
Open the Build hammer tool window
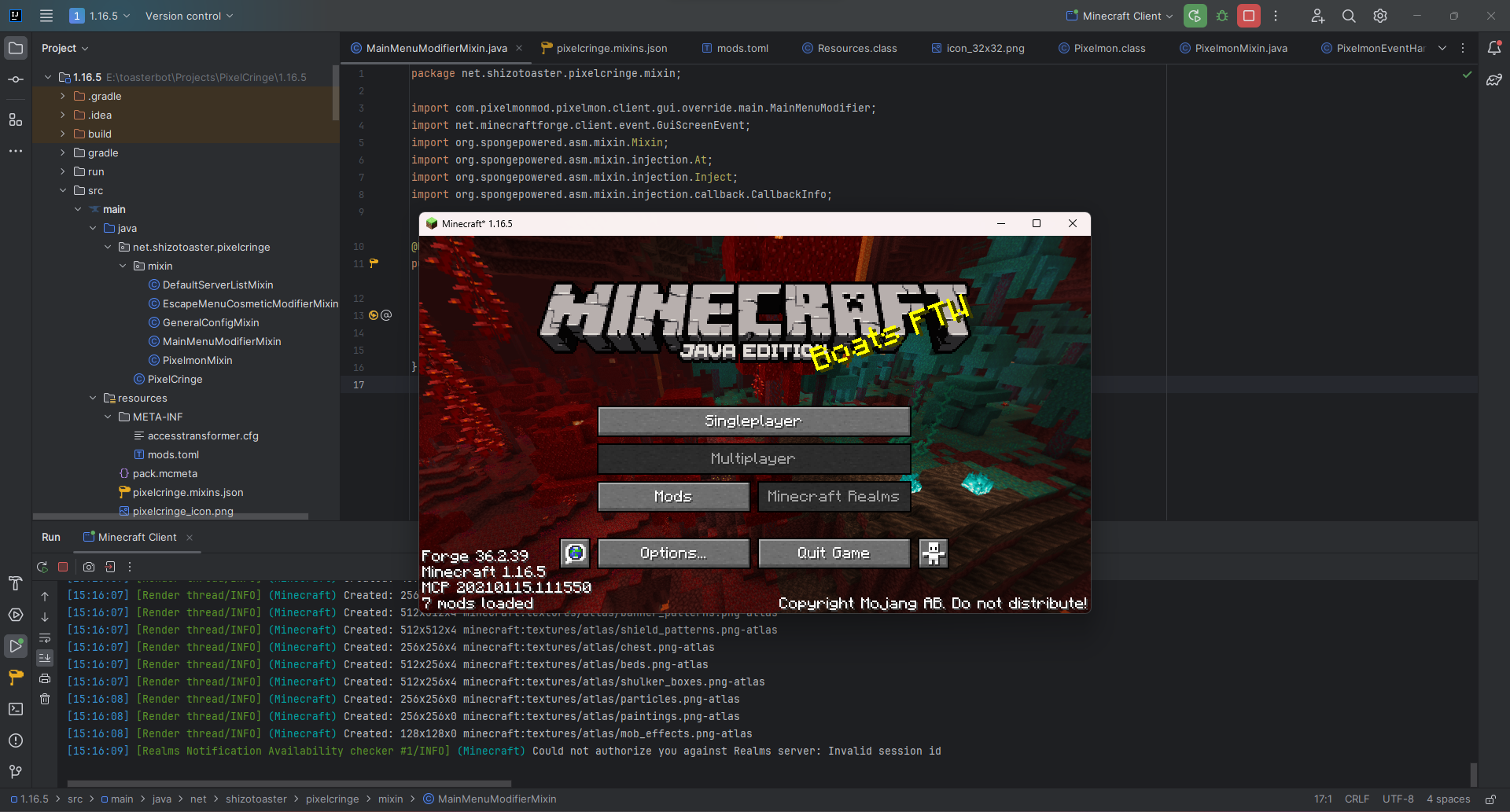[16, 583]
